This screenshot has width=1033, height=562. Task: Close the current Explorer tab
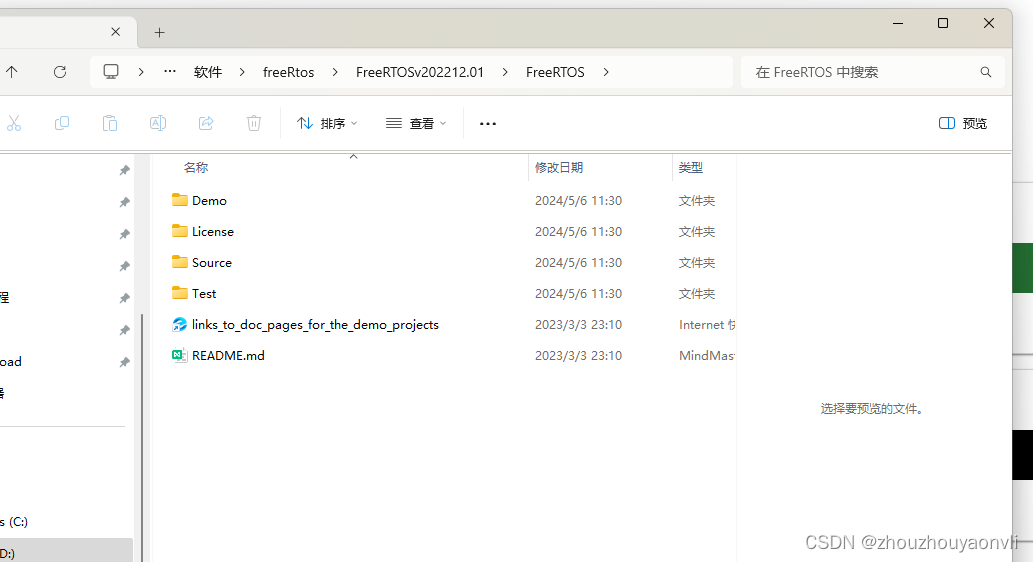tap(115, 32)
